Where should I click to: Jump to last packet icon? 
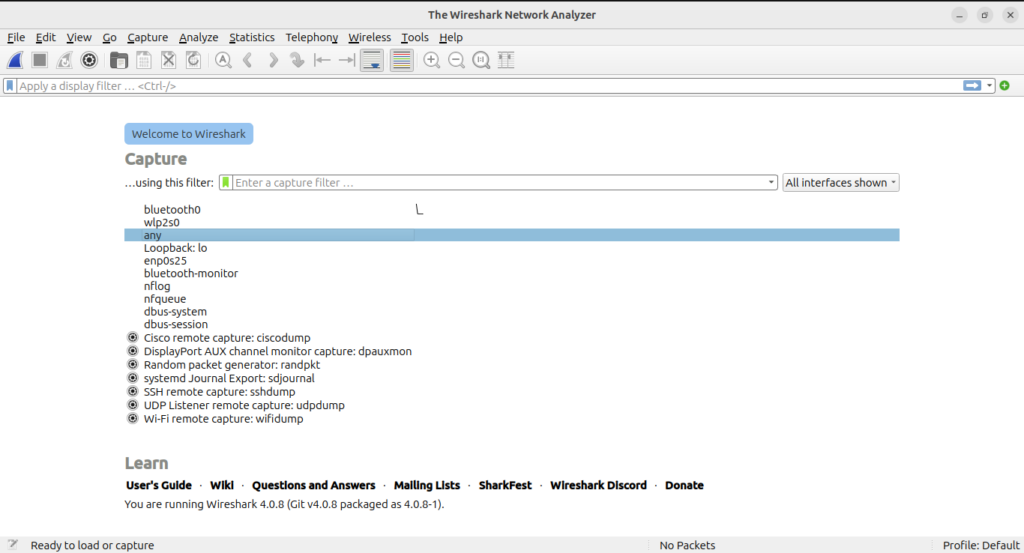(x=347, y=60)
